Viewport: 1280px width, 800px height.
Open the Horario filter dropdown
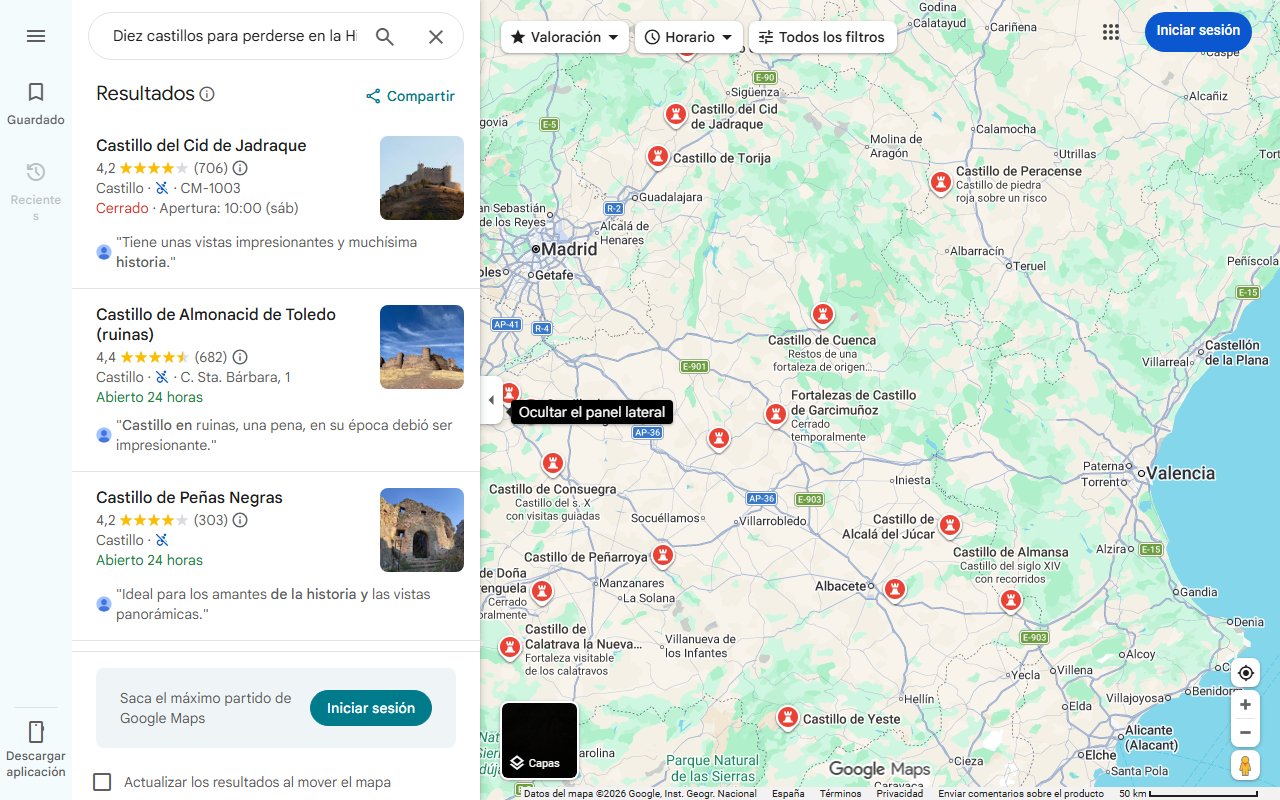688,36
